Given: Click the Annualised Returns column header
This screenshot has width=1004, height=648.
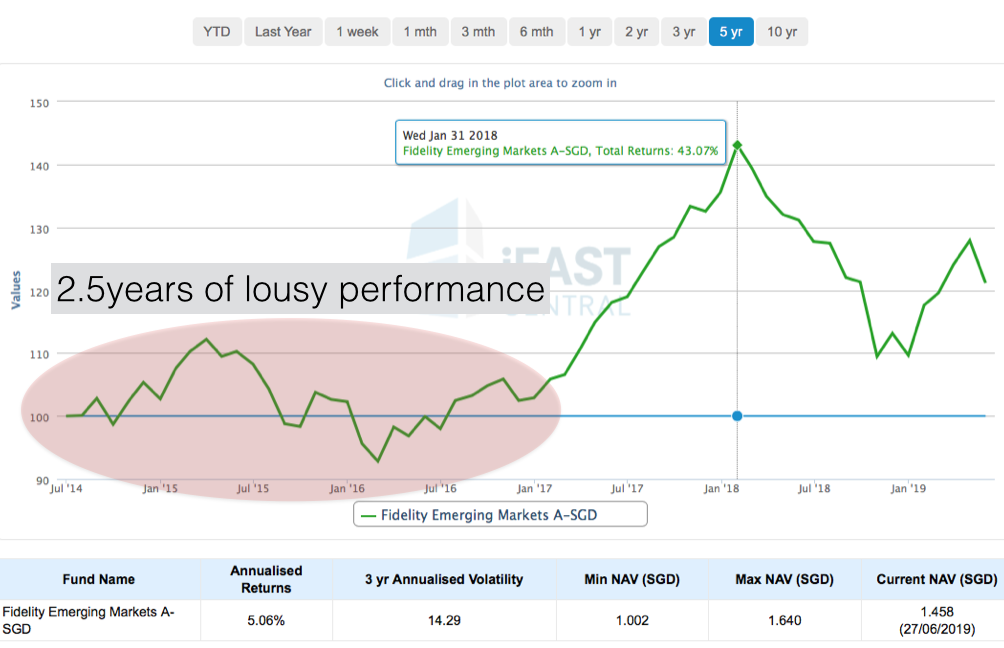Looking at the screenshot, I should tap(266, 579).
